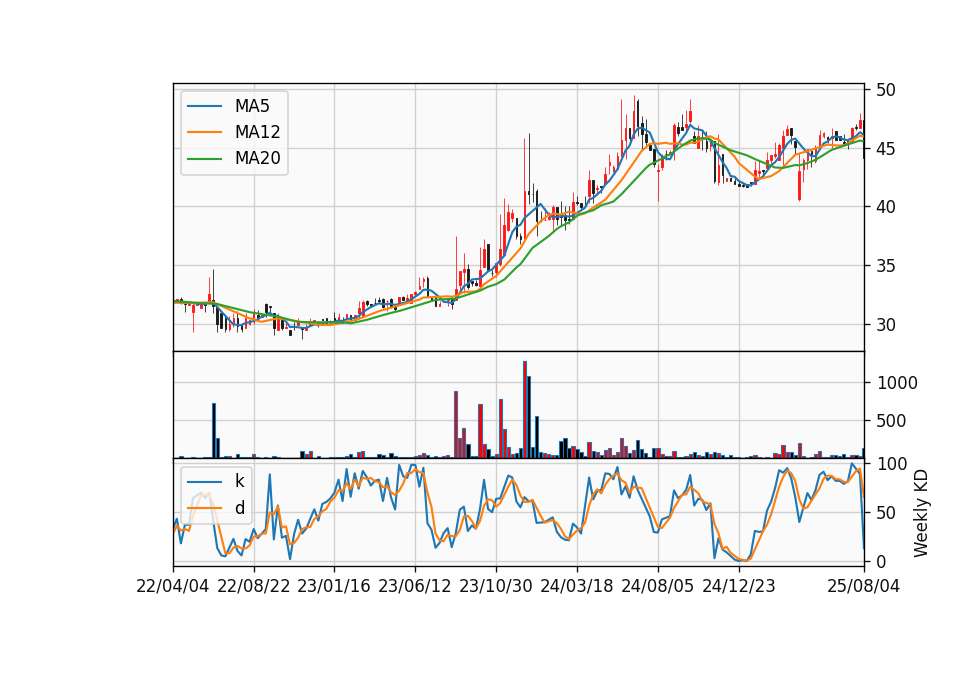Click the d legend label in KD panel
The width and height of the screenshot is (960, 690).
[239, 508]
